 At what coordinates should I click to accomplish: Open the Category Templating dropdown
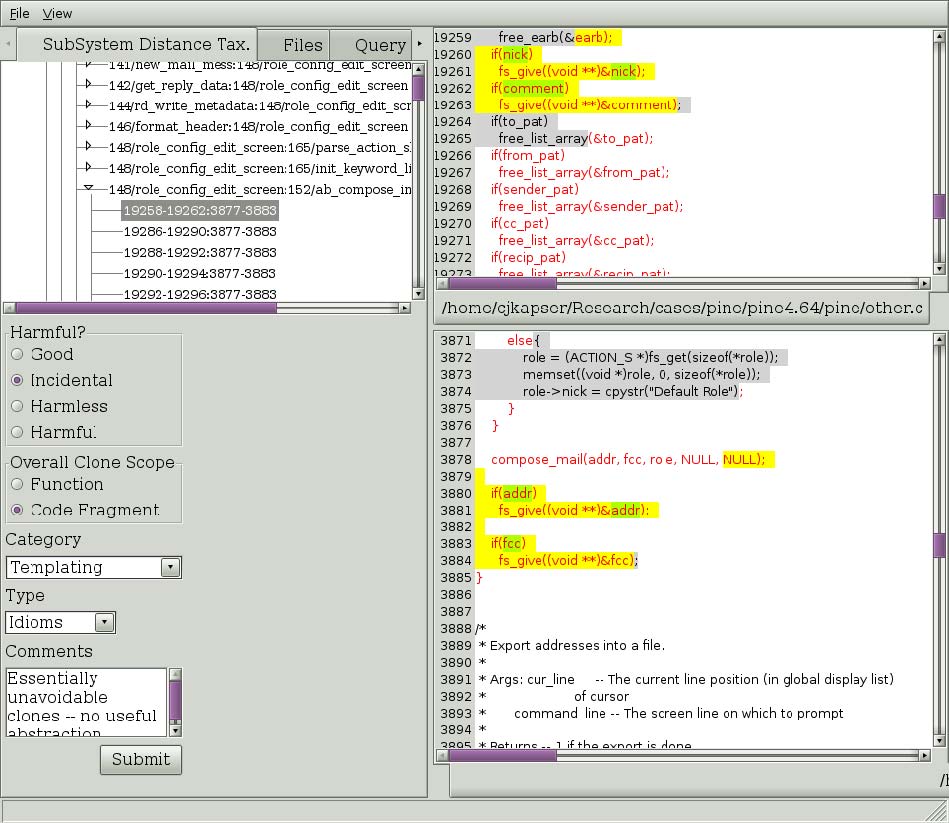pos(93,567)
